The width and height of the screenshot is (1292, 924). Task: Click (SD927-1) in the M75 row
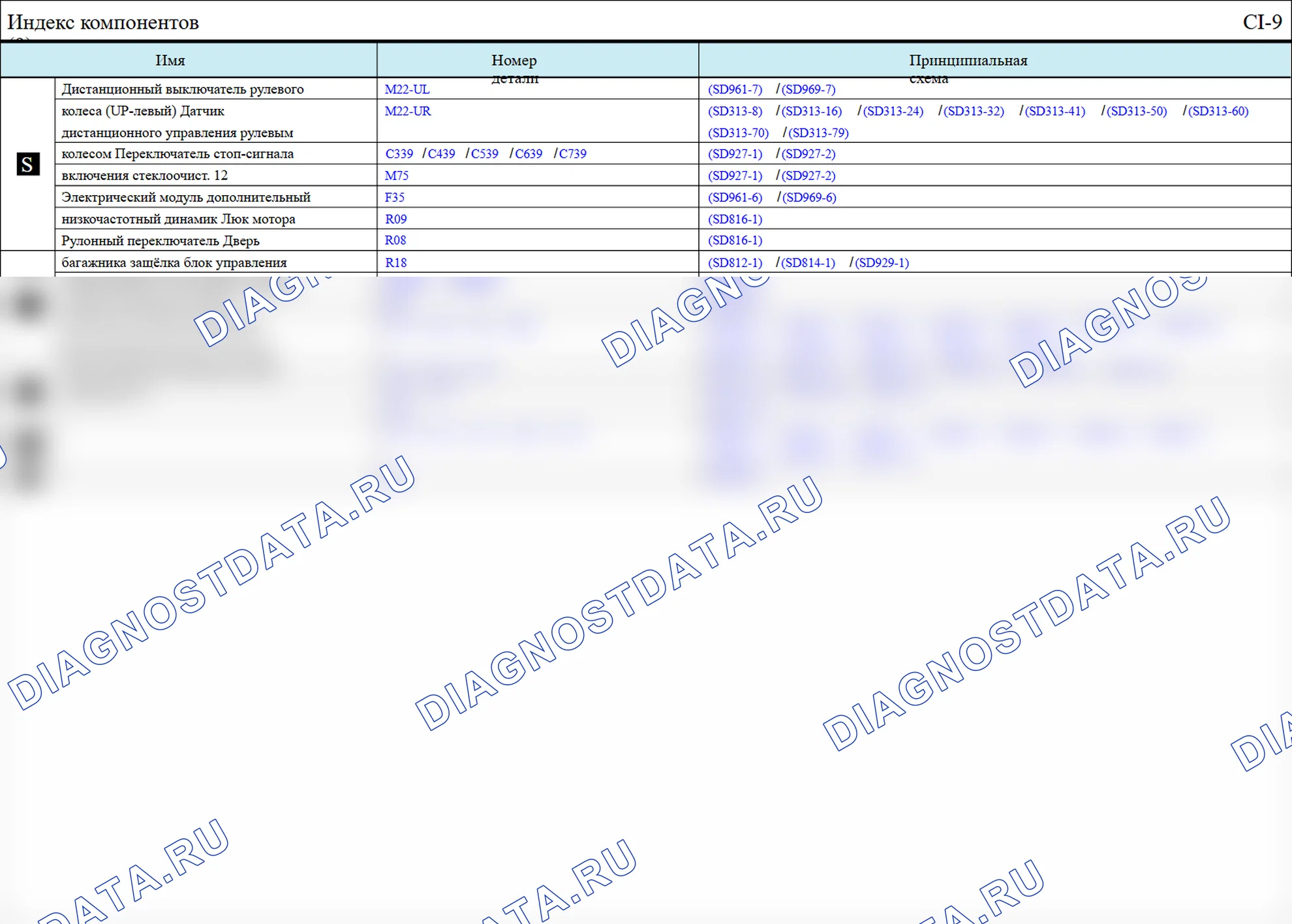pyautogui.click(x=735, y=176)
